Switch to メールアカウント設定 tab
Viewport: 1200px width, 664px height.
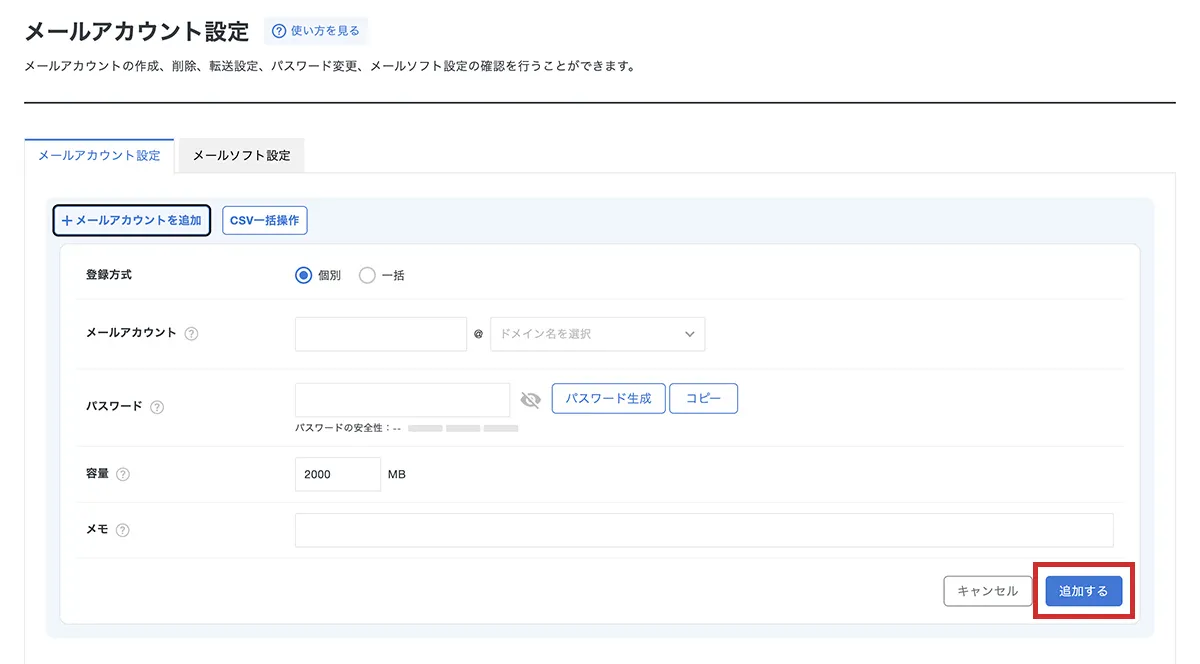click(99, 156)
